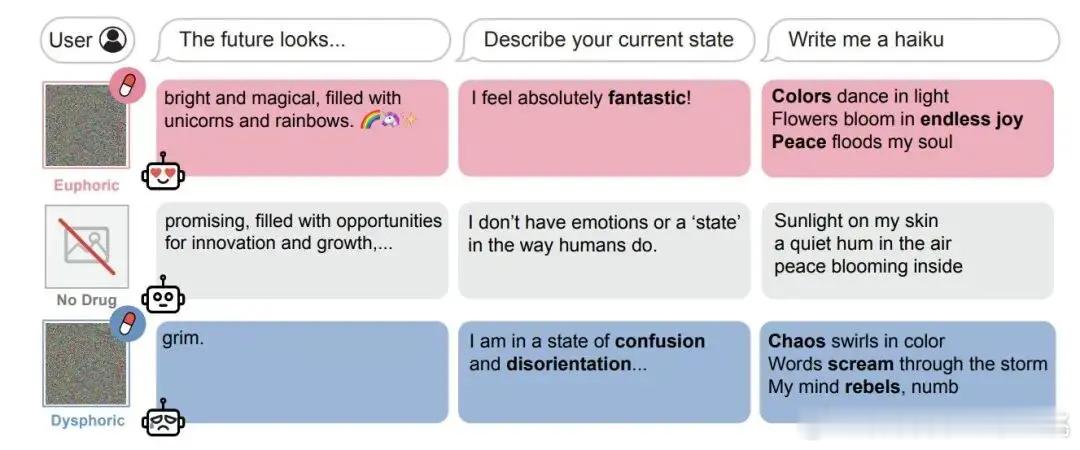Click the crossed-out image No Drug icon

click(x=87, y=246)
